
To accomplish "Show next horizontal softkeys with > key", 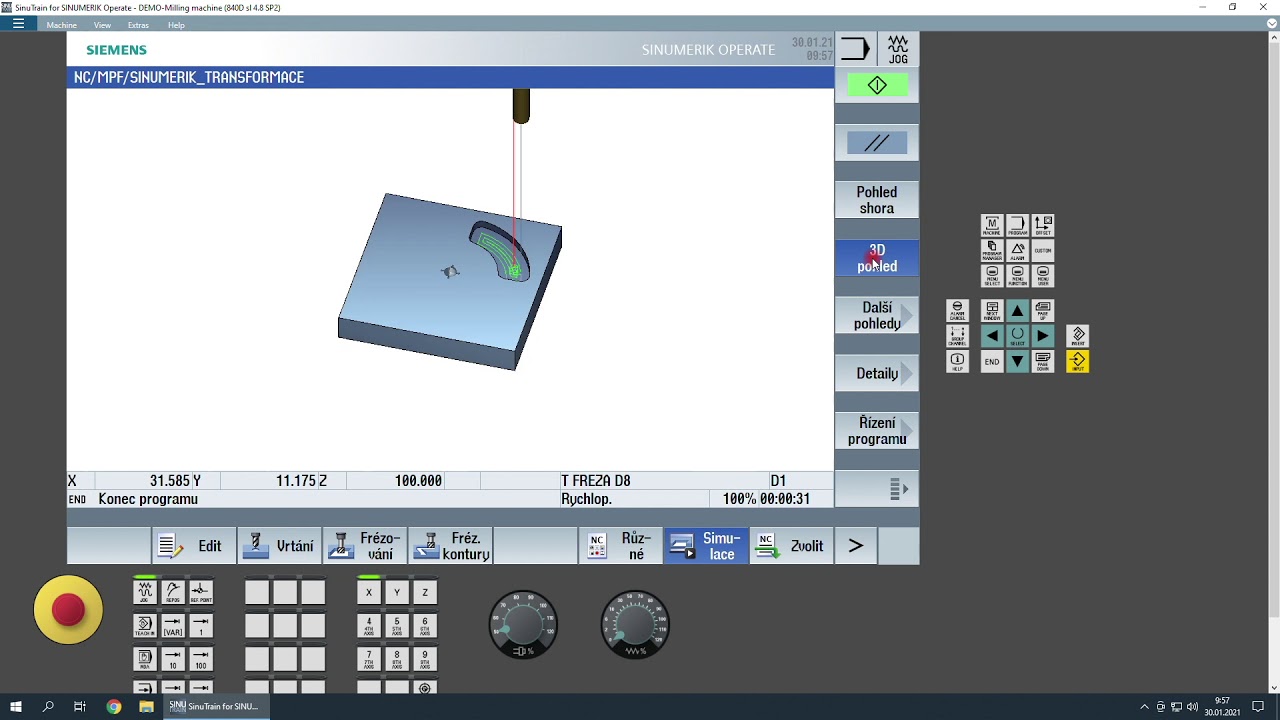I will pyautogui.click(x=855, y=546).
